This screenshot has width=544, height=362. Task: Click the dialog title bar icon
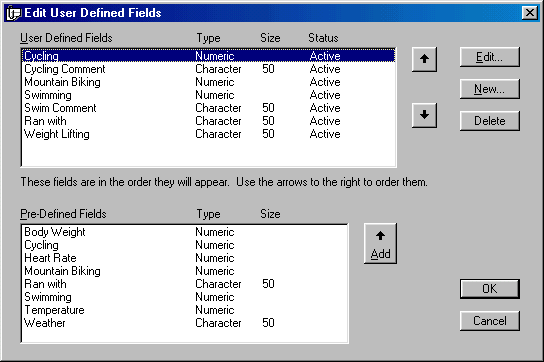14,13
